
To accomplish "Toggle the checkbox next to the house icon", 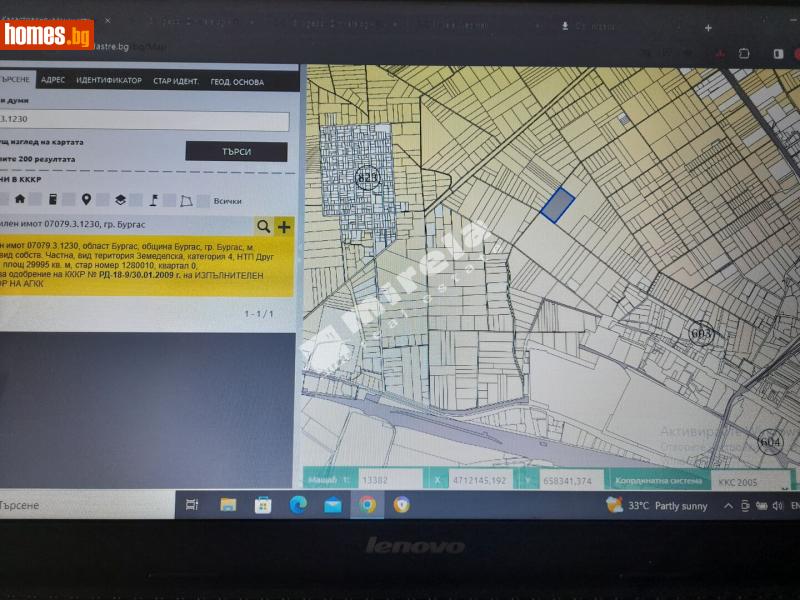I will [x=36, y=200].
